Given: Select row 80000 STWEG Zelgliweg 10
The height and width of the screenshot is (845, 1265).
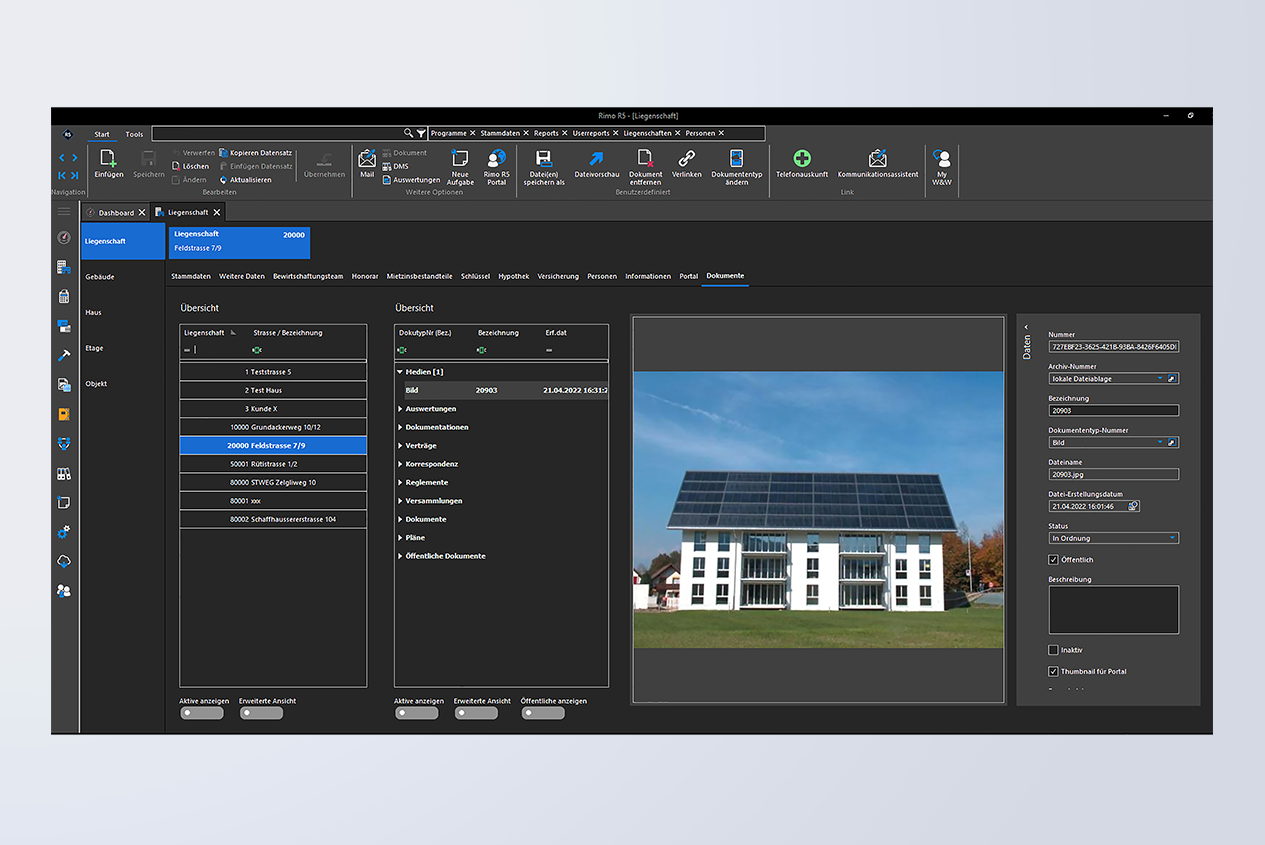Looking at the screenshot, I should coord(273,482).
